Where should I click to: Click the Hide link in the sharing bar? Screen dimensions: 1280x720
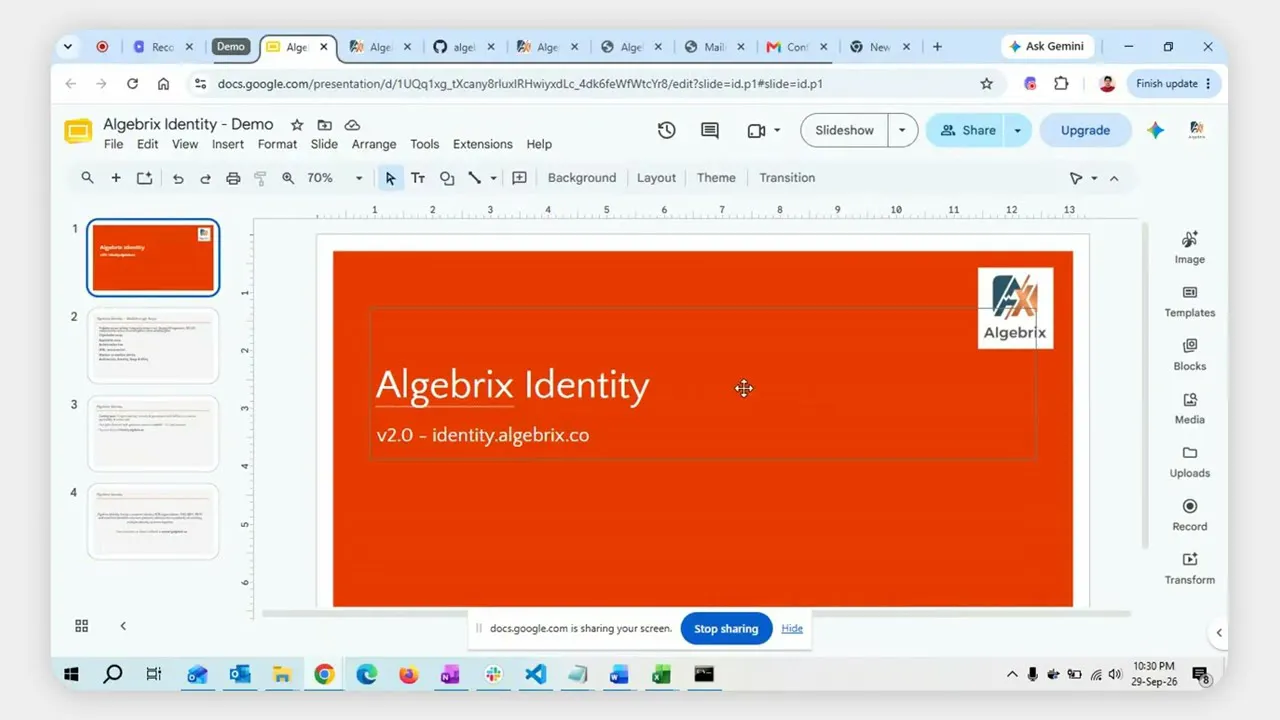pos(792,628)
